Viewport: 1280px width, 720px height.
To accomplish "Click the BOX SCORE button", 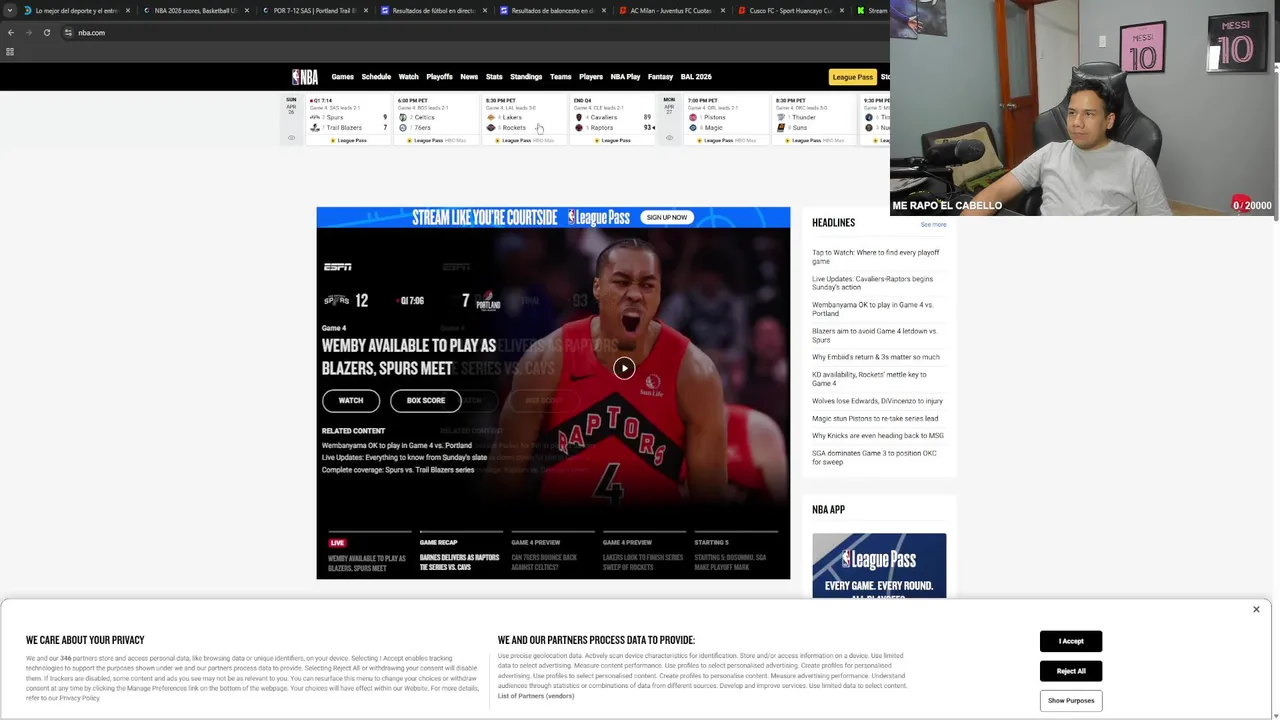I will (425, 400).
